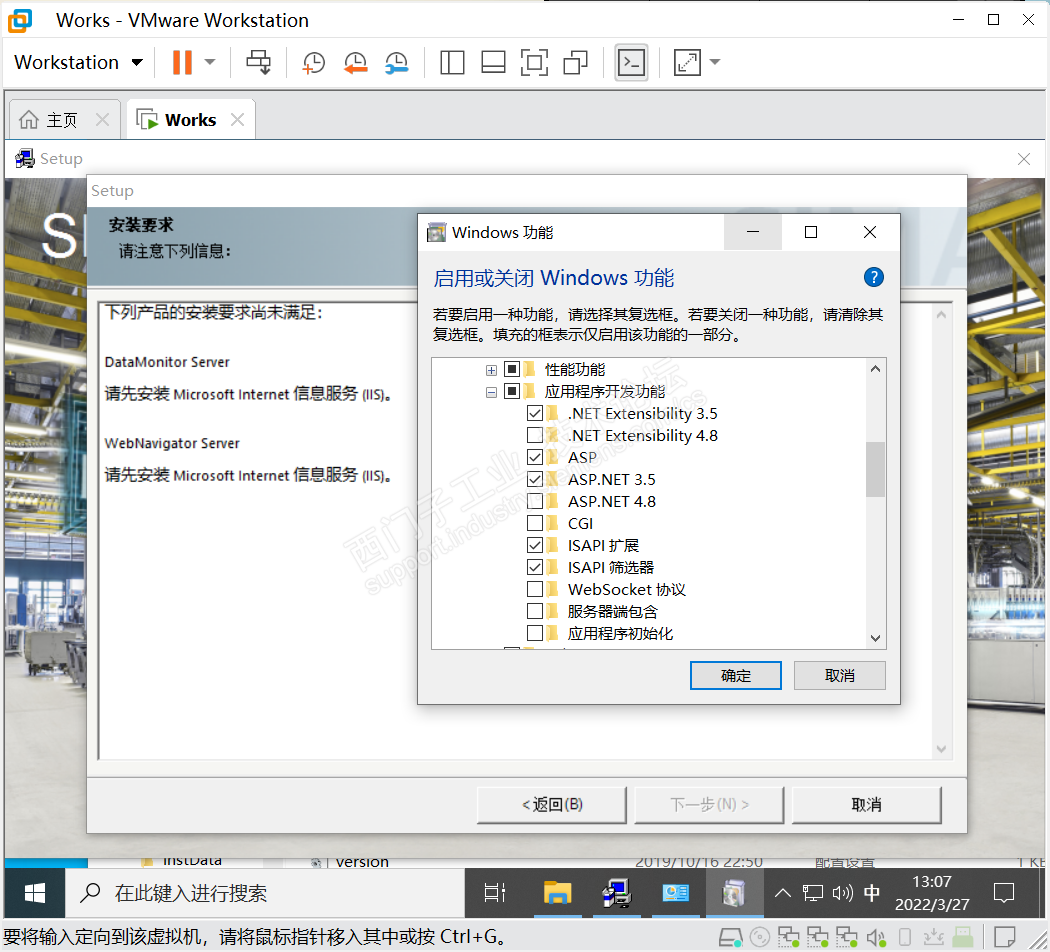Open the stretch guest dropdown arrow
Viewport: 1050px width, 952px height.
pyautogui.click(x=715, y=62)
